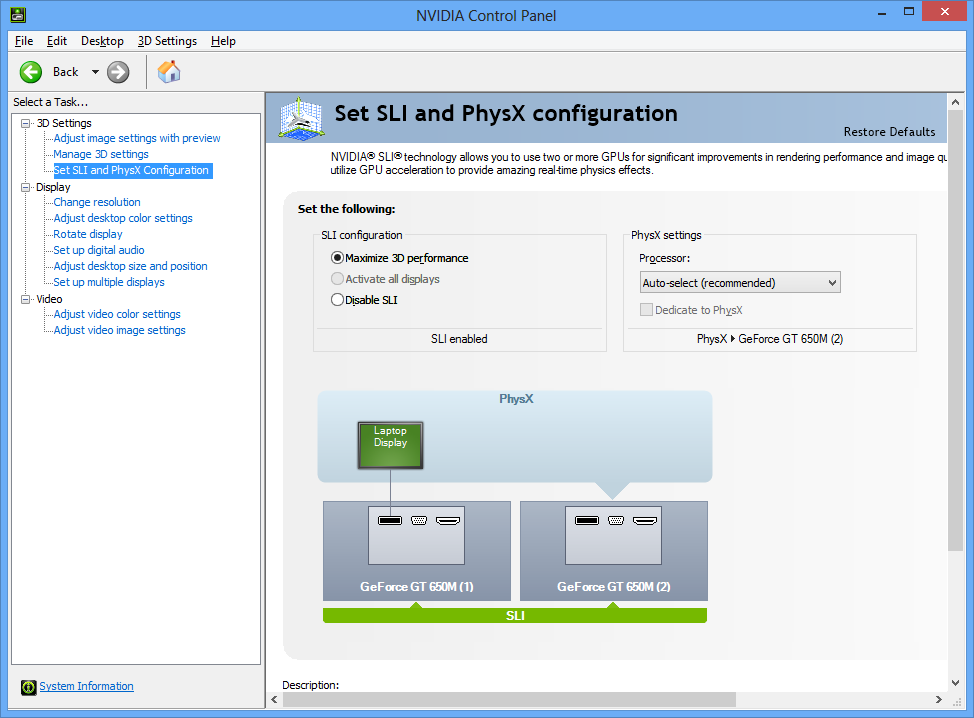The height and width of the screenshot is (718, 974).
Task: Click the Video tree label
Action: (x=49, y=299)
